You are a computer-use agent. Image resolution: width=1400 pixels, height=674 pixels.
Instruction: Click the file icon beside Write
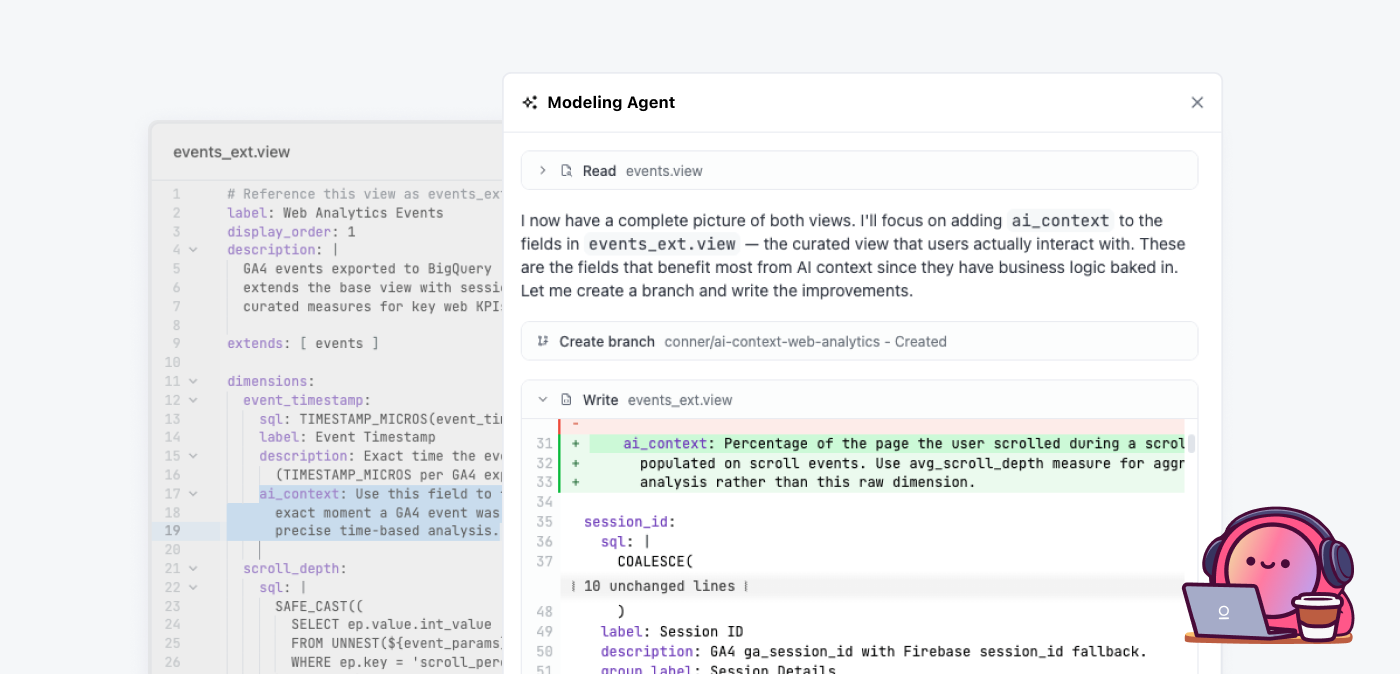point(566,400)
